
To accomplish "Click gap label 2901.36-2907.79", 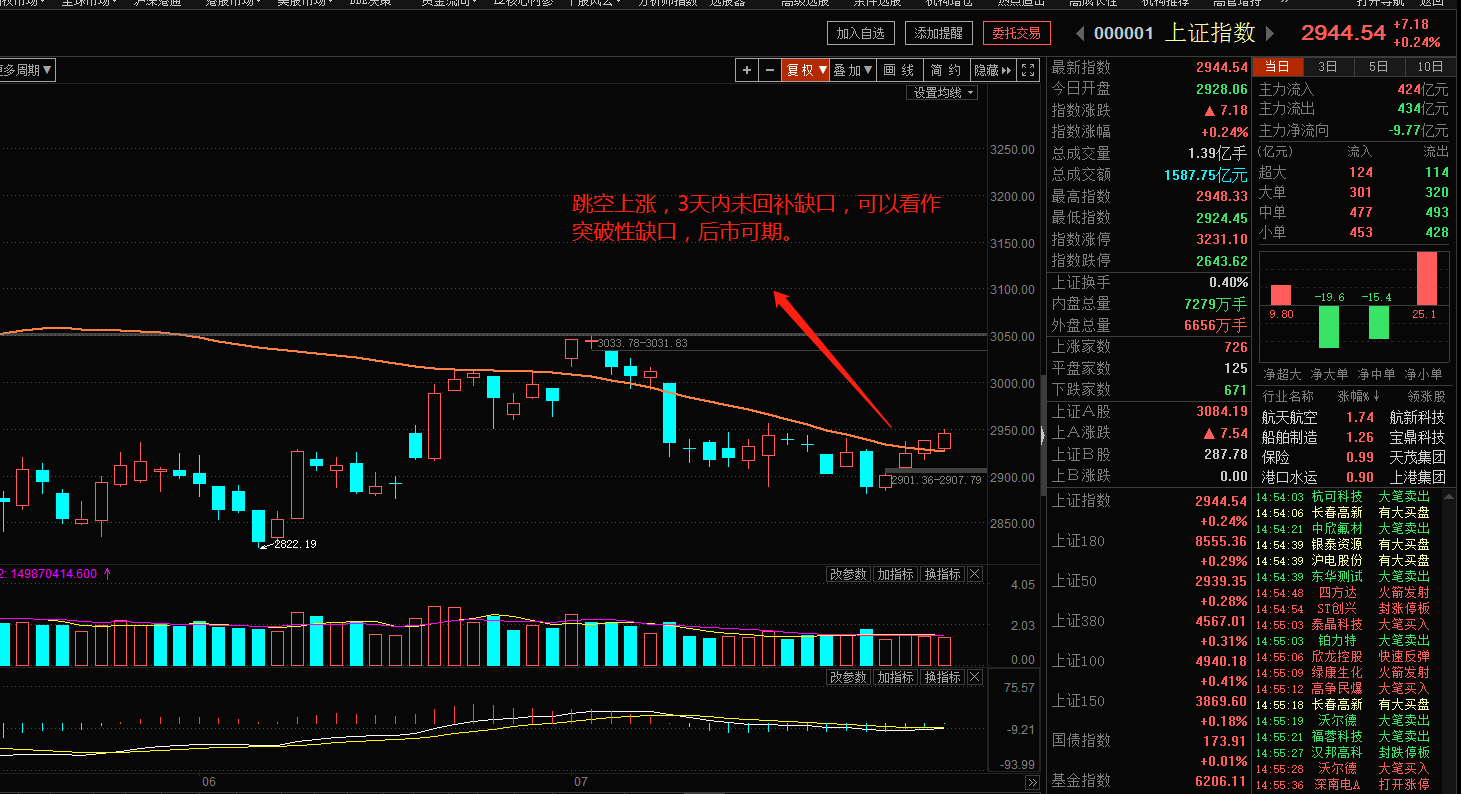I will point(937,481).
